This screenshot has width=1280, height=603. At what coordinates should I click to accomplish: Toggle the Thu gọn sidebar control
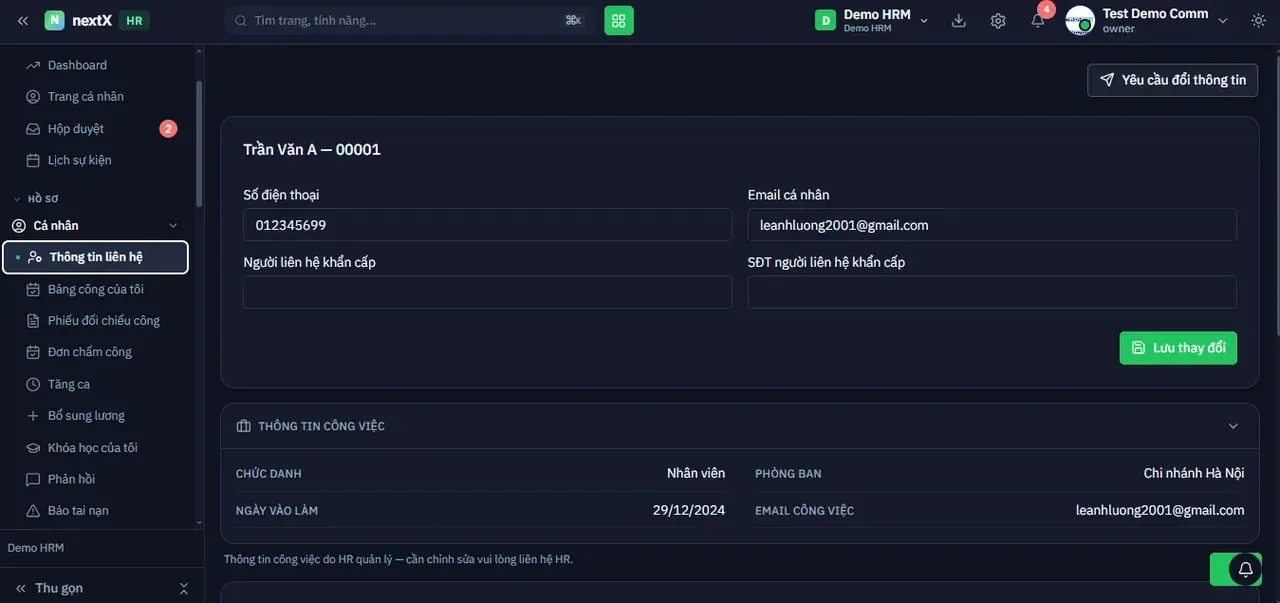(102, 588)
